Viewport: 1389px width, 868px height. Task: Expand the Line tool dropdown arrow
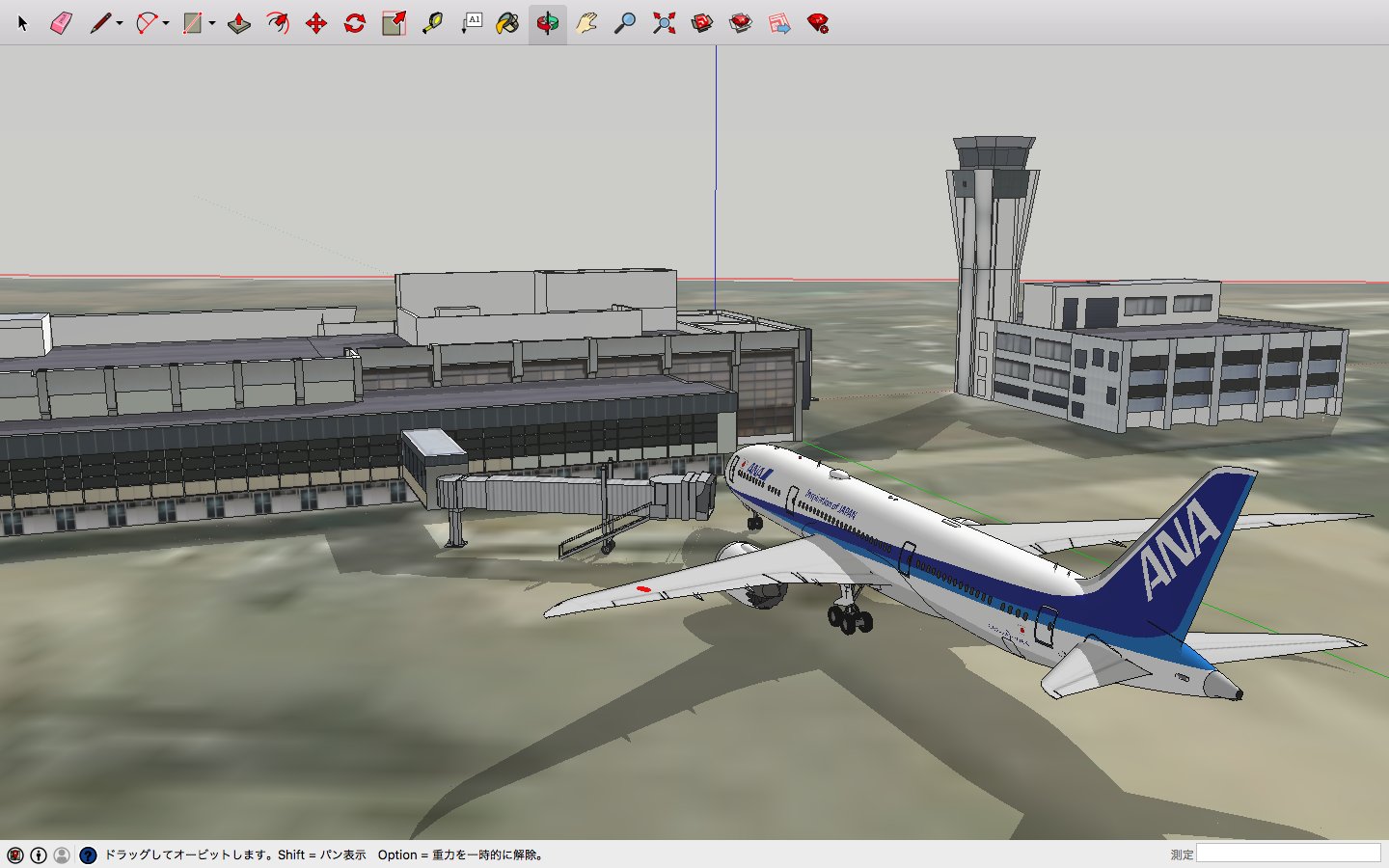click(120, 23)
